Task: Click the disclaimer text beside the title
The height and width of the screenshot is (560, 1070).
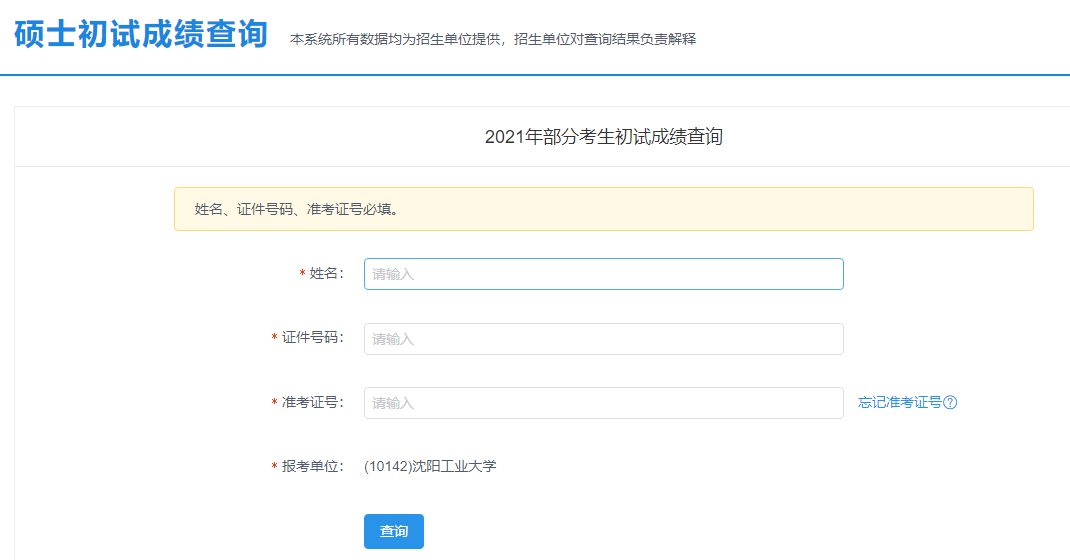Action: pyautogui.click(x=492, y=39)
